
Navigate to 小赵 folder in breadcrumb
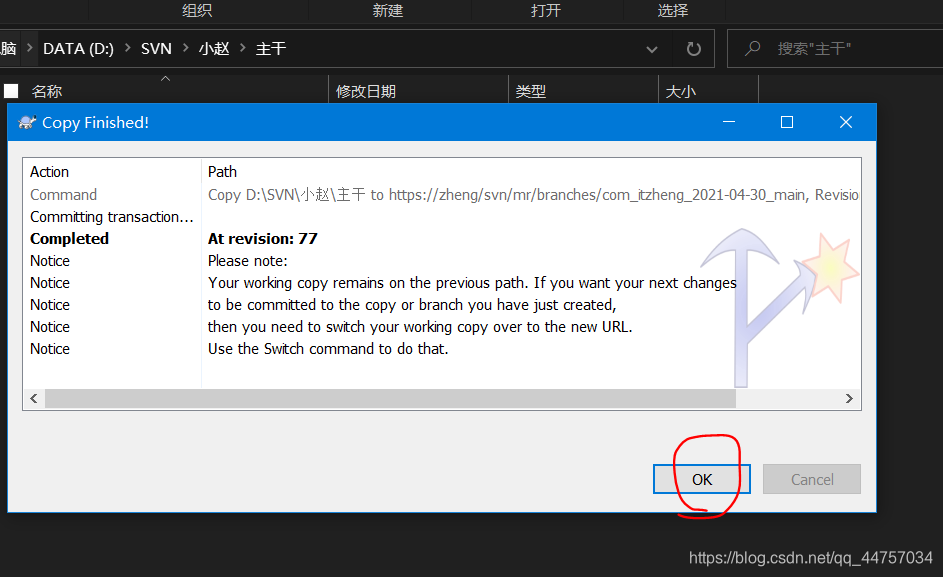[x=214, y=49]
